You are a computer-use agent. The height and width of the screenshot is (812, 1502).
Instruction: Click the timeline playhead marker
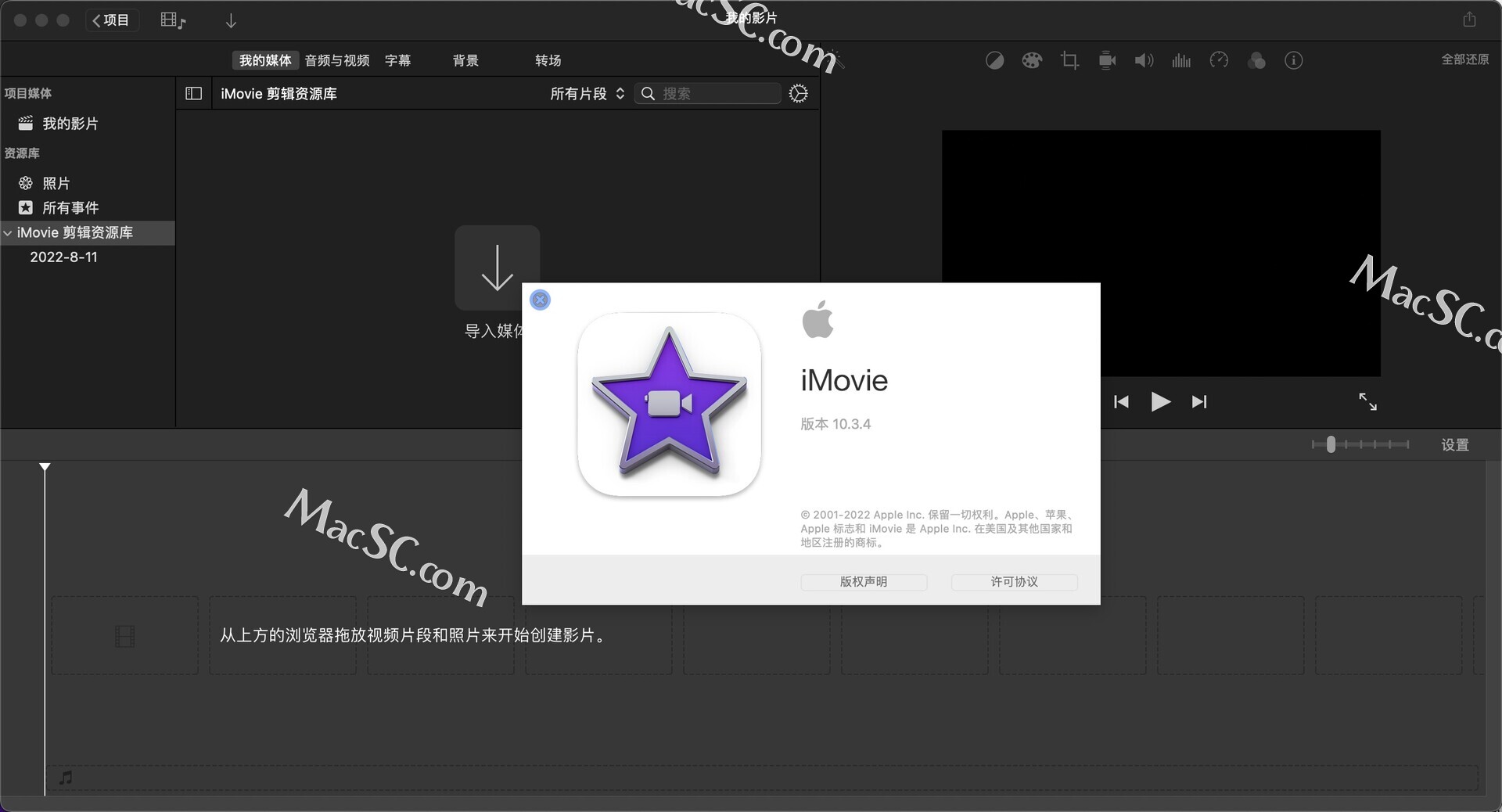pos(45,467)
